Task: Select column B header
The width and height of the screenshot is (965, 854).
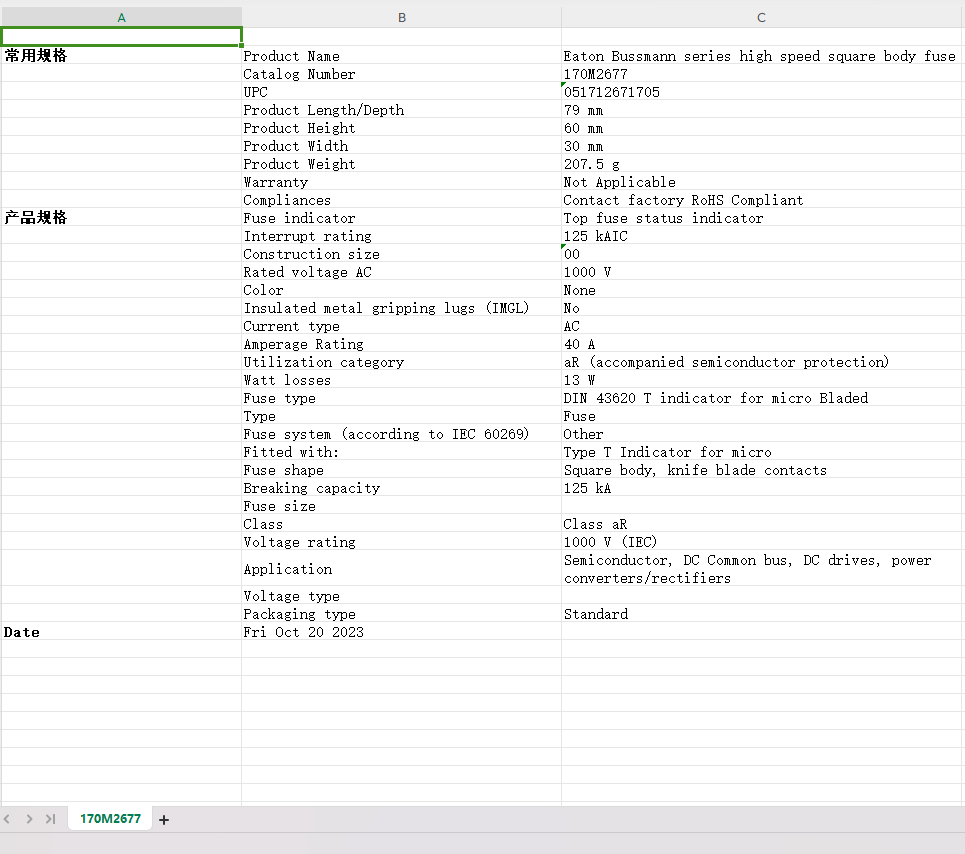Action: pos(401,17)
